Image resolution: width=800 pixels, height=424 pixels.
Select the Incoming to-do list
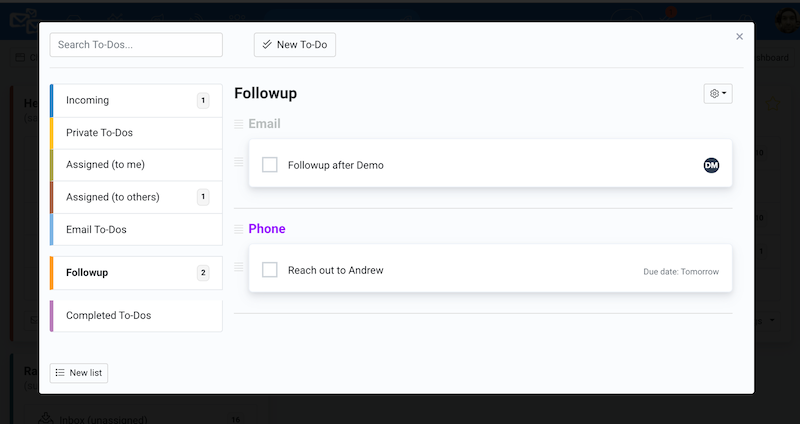[x=136, y=101]
